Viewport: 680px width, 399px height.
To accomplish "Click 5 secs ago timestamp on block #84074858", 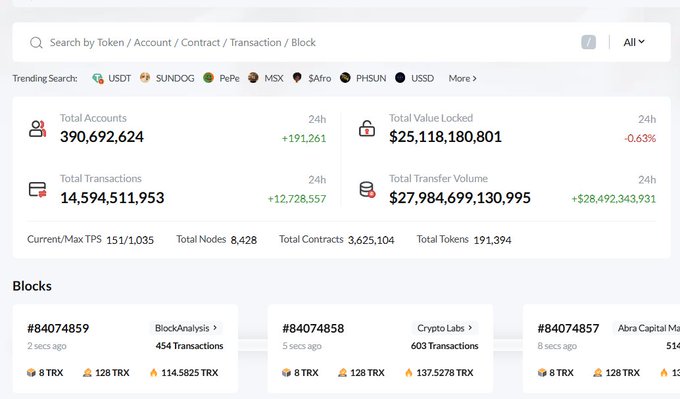I will pos(302,346).
